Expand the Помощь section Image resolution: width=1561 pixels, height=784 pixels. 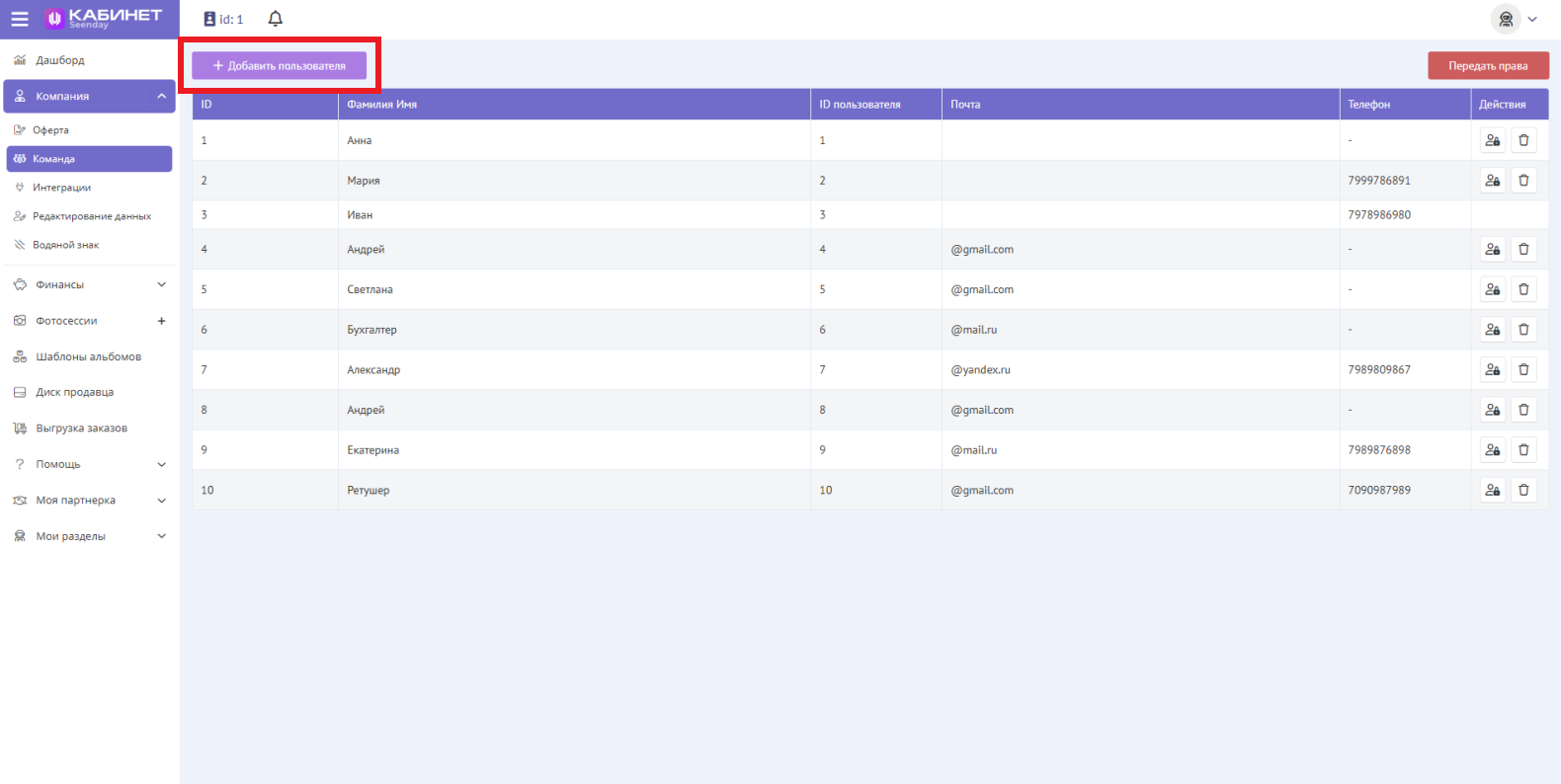tap(161, 464)
